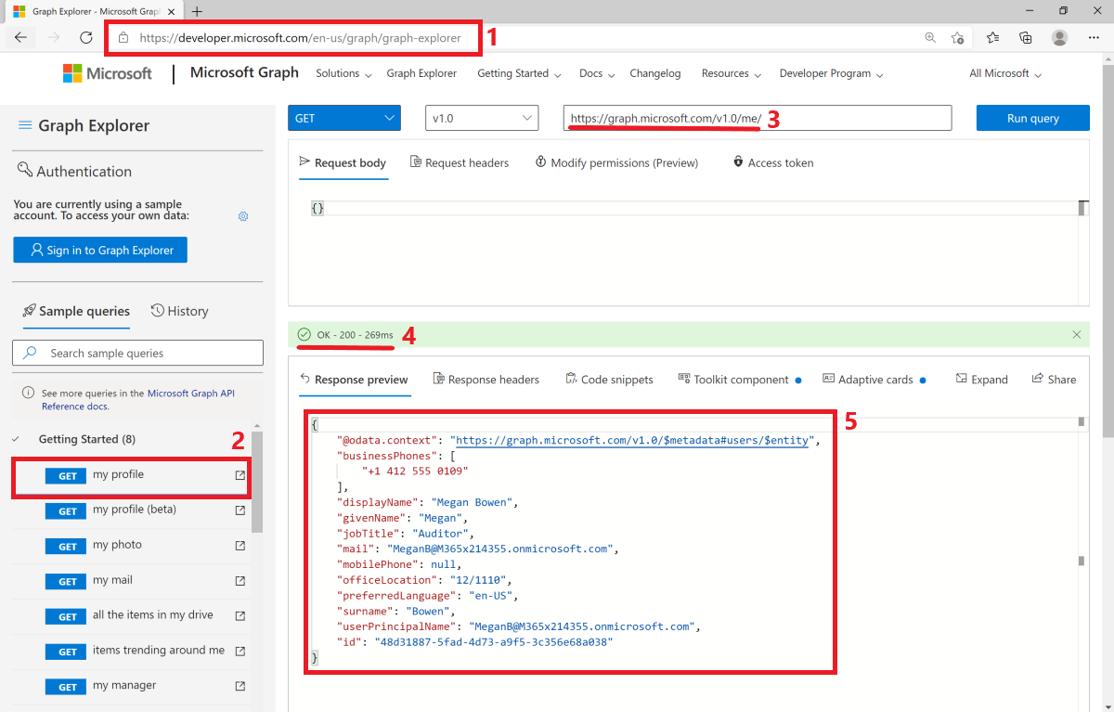Switch to the Request headers tab
The width and height of the screenshot is (1114, 712).
tap(459, 162)
